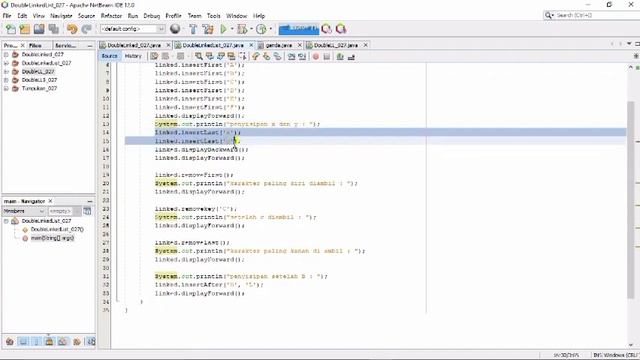Close the gande.java editor tab
This screenshot has width=640, height=360.
coord(300,45)
